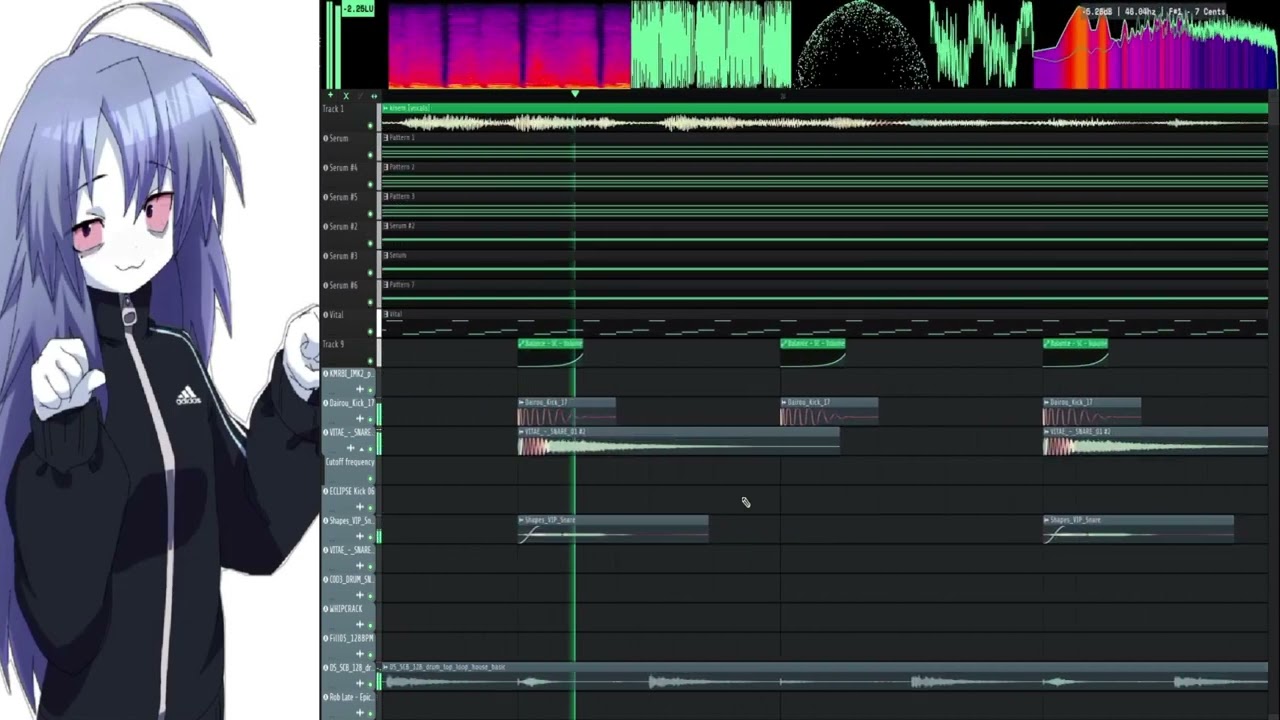Viewport: 1280px width, 720px height.
Task: Select the leftmost Shapes_VIP_Snare audio clip
Action: (613, 529)
